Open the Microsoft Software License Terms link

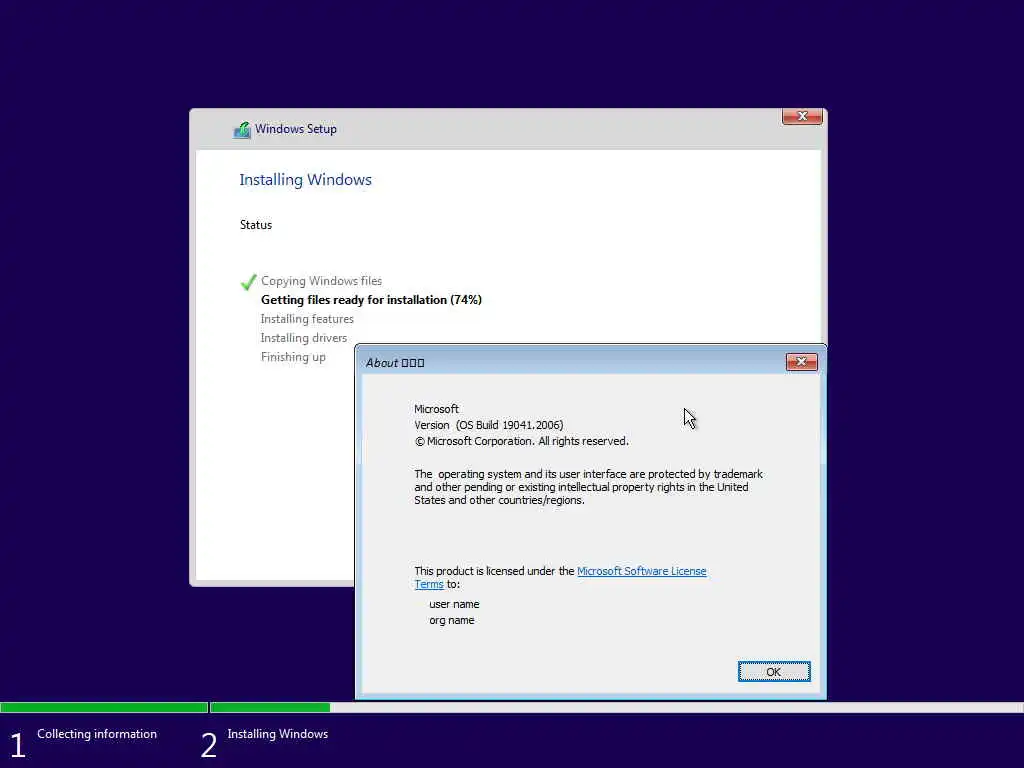click(641, 571)
